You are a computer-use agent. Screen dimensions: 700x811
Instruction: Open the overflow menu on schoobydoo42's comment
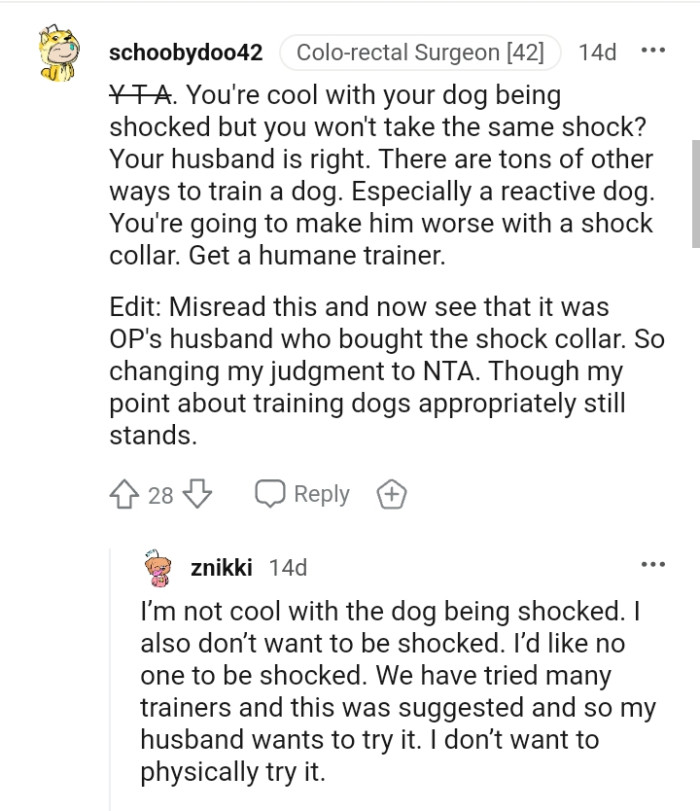[x=655, y=50]
